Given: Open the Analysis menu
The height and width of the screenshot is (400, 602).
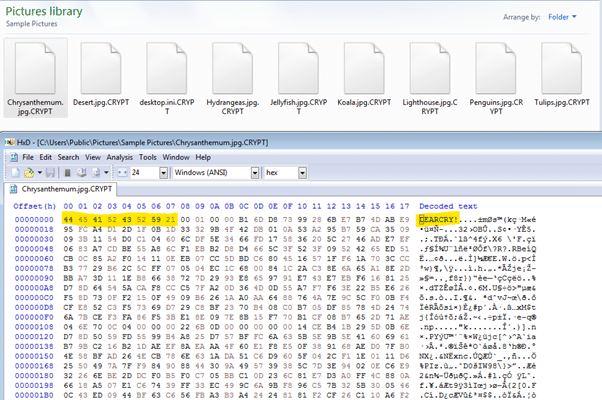Looking at the screenshot, I should 119,157.
